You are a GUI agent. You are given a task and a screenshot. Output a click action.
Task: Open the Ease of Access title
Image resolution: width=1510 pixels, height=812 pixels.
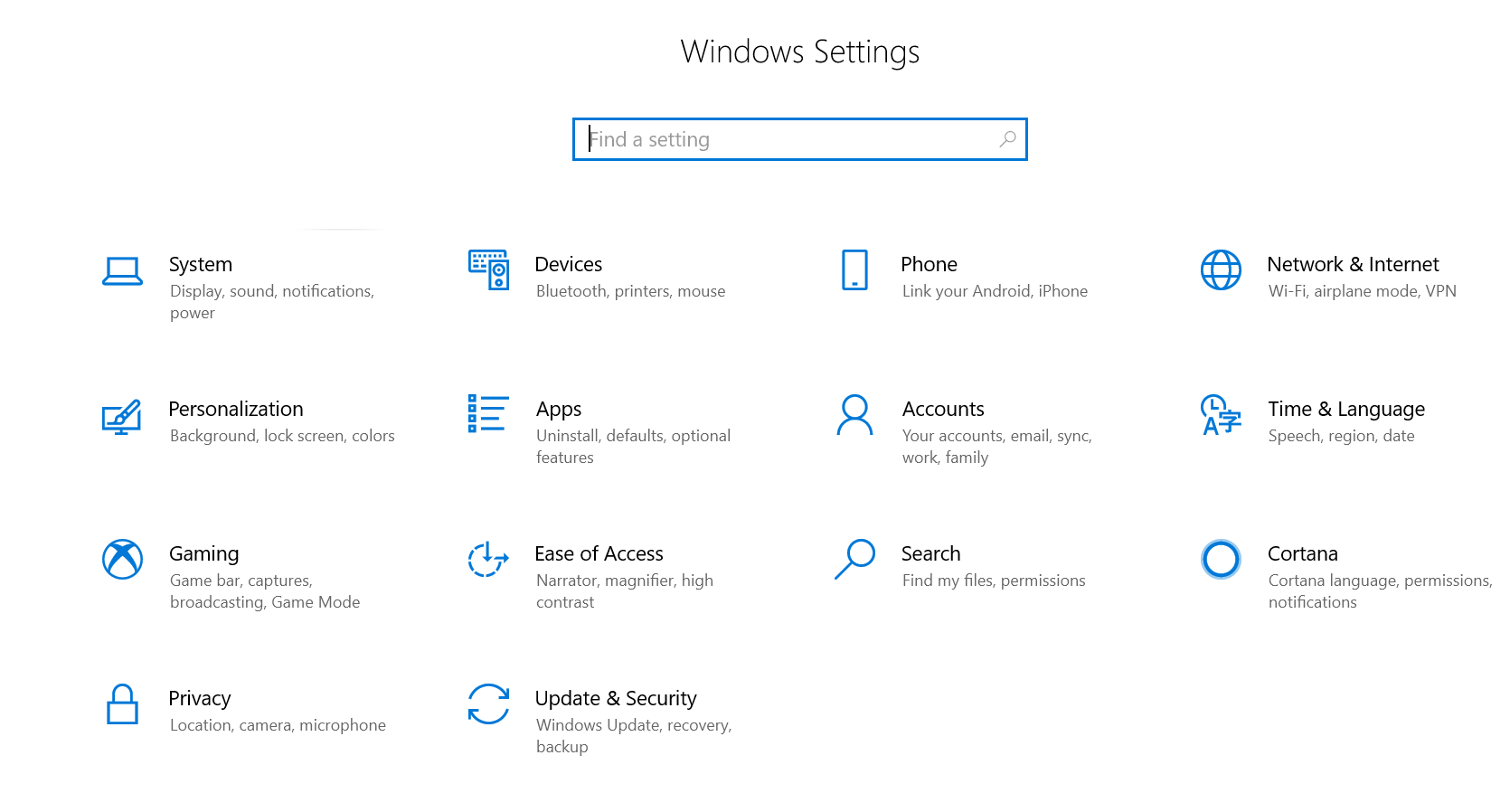[x=599, y=553]
